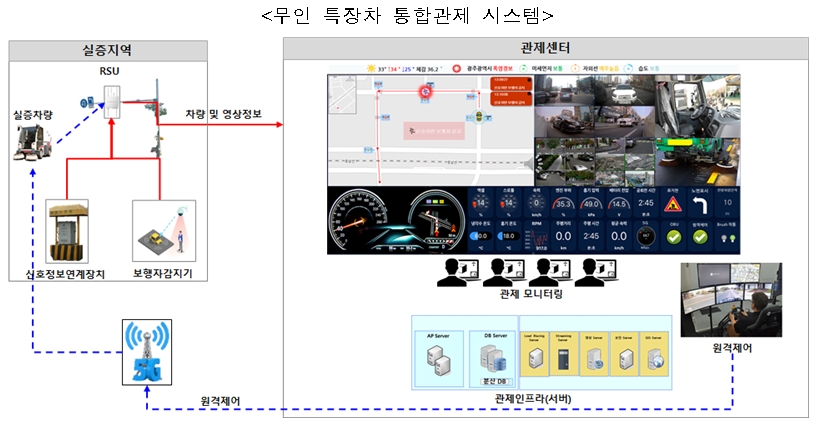821x430 pixels.
Task: Click the coolant temperature 0.0 slider pill
Action: 480,236
